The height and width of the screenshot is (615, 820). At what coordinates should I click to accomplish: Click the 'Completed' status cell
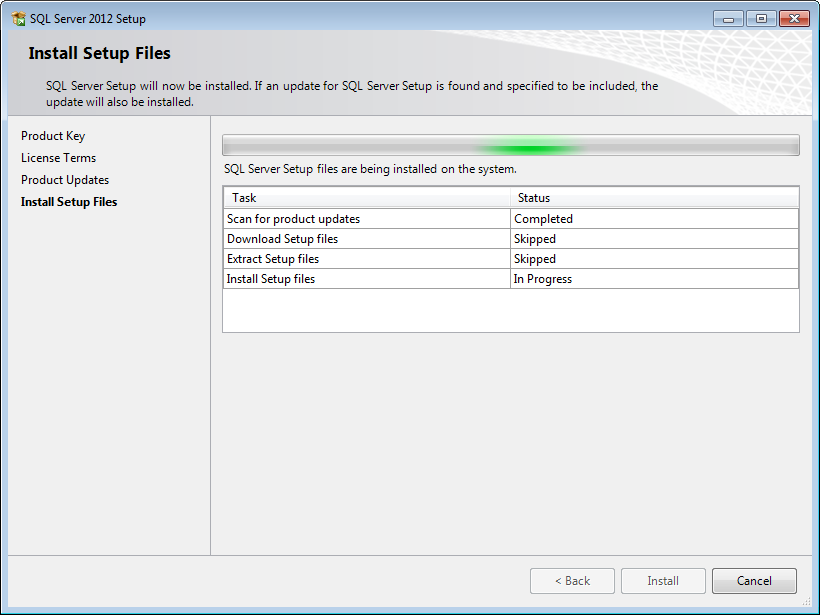[x=655, y=219]
